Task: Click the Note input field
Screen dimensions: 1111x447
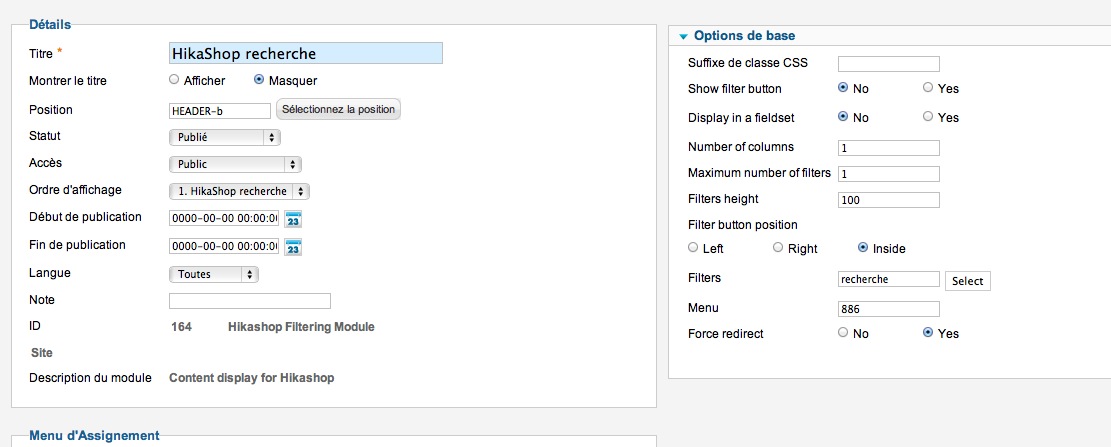Action: (250, 301)
